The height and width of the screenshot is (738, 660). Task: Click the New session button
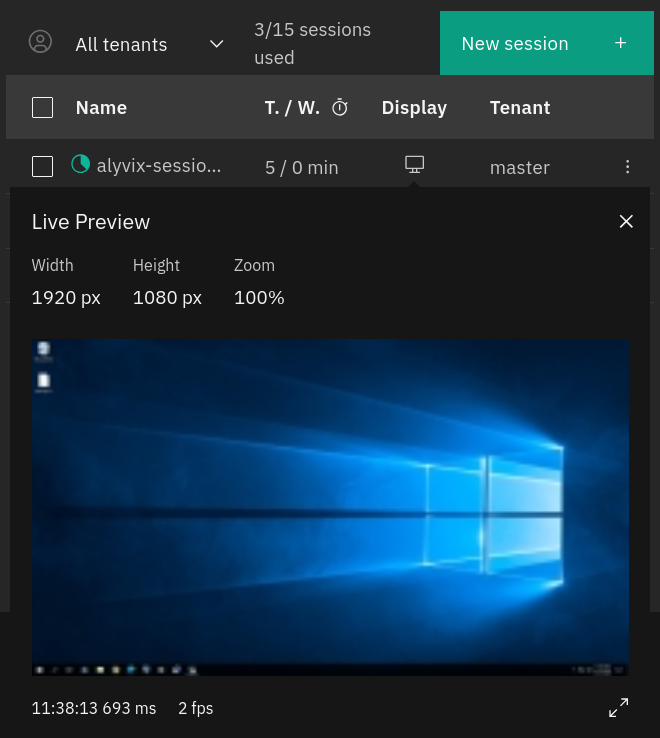[x=547, y=43]
